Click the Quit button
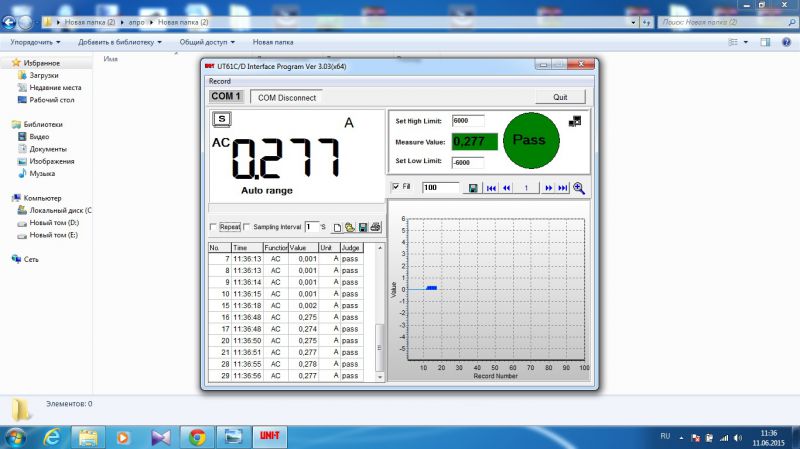 [x=560, y=98]
